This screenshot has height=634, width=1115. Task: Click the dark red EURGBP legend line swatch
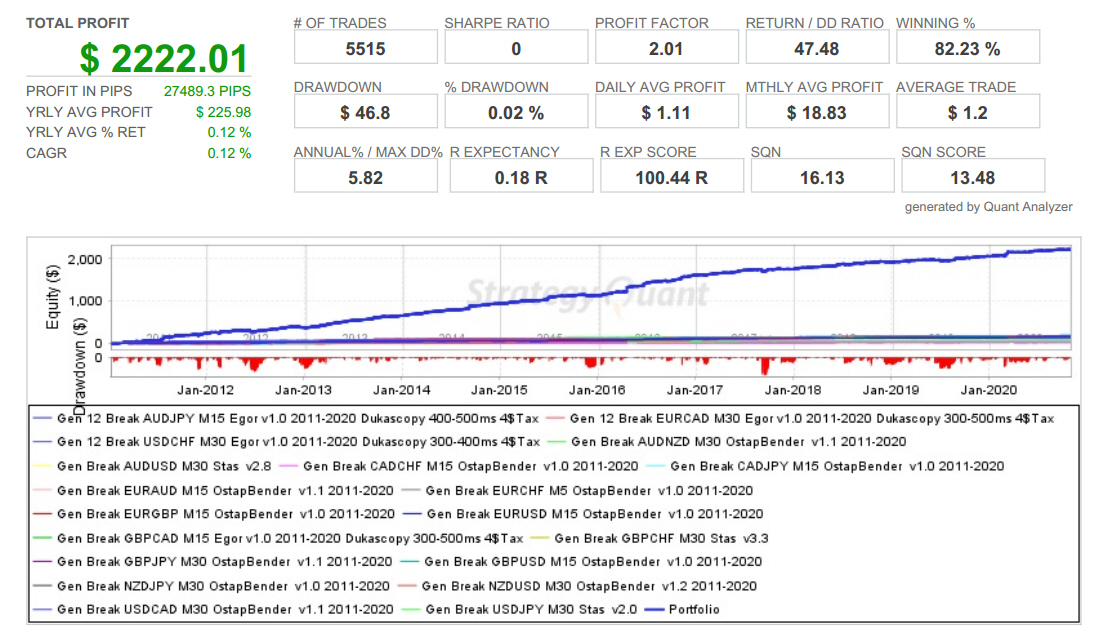43,513
